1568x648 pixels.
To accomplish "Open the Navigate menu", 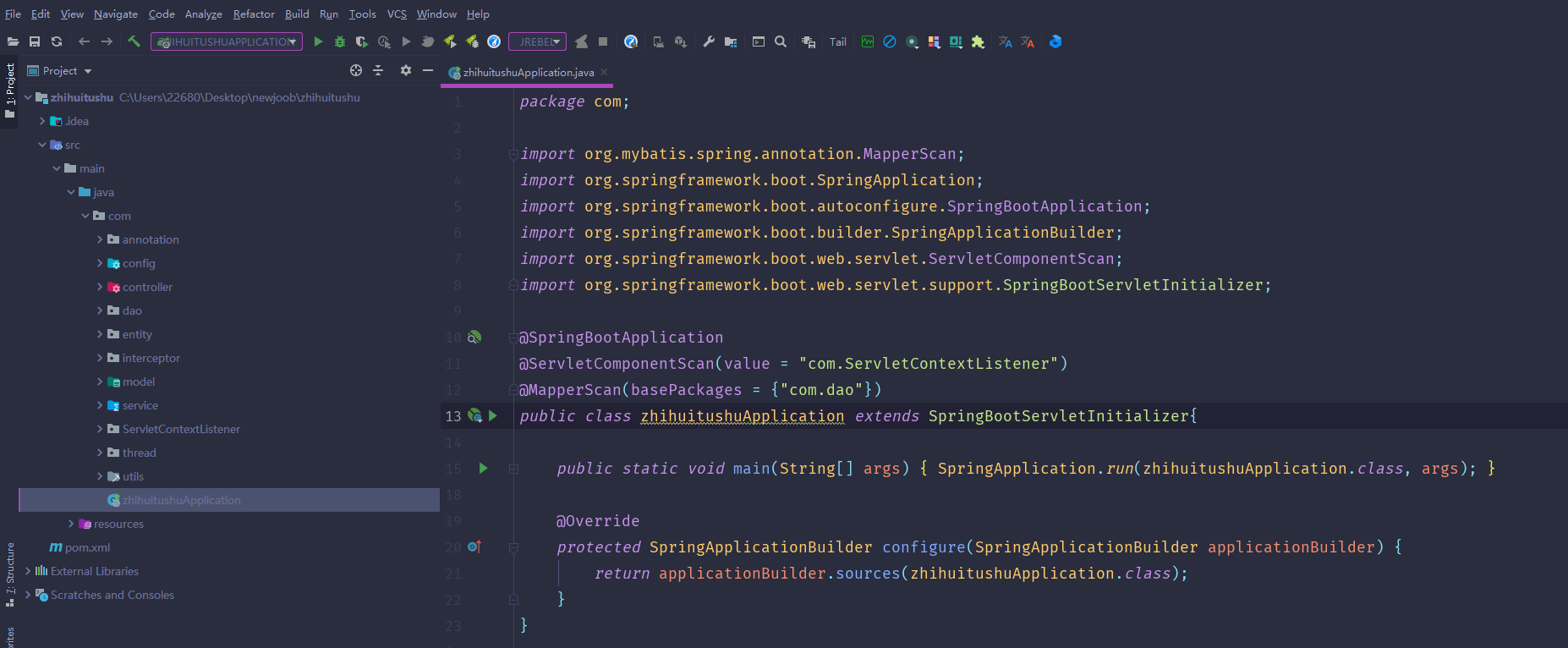I will click(x=116, y=14).
